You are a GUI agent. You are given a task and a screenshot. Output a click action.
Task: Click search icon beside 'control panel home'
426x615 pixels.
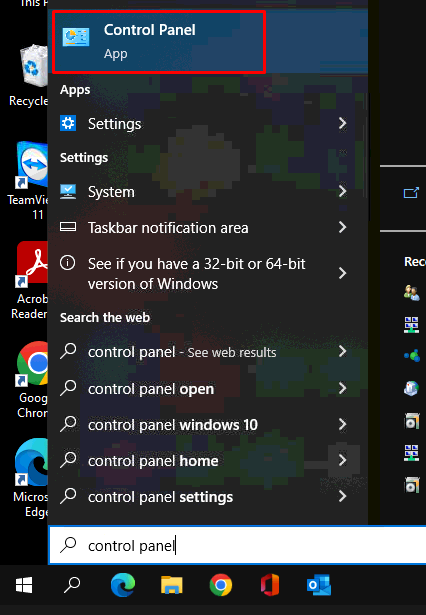click(68, 460)
